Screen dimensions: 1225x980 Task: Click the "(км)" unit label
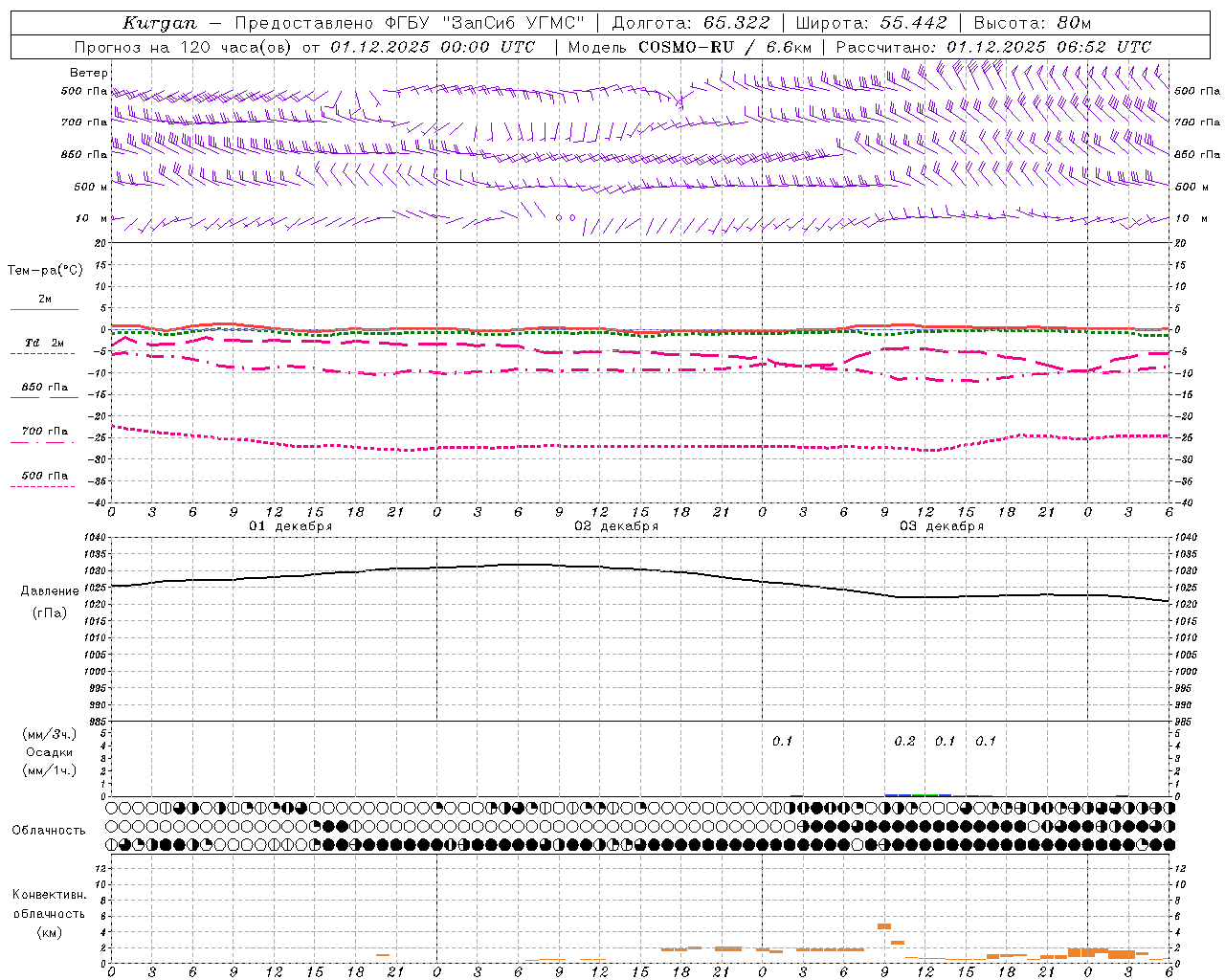tap(50, 932)
